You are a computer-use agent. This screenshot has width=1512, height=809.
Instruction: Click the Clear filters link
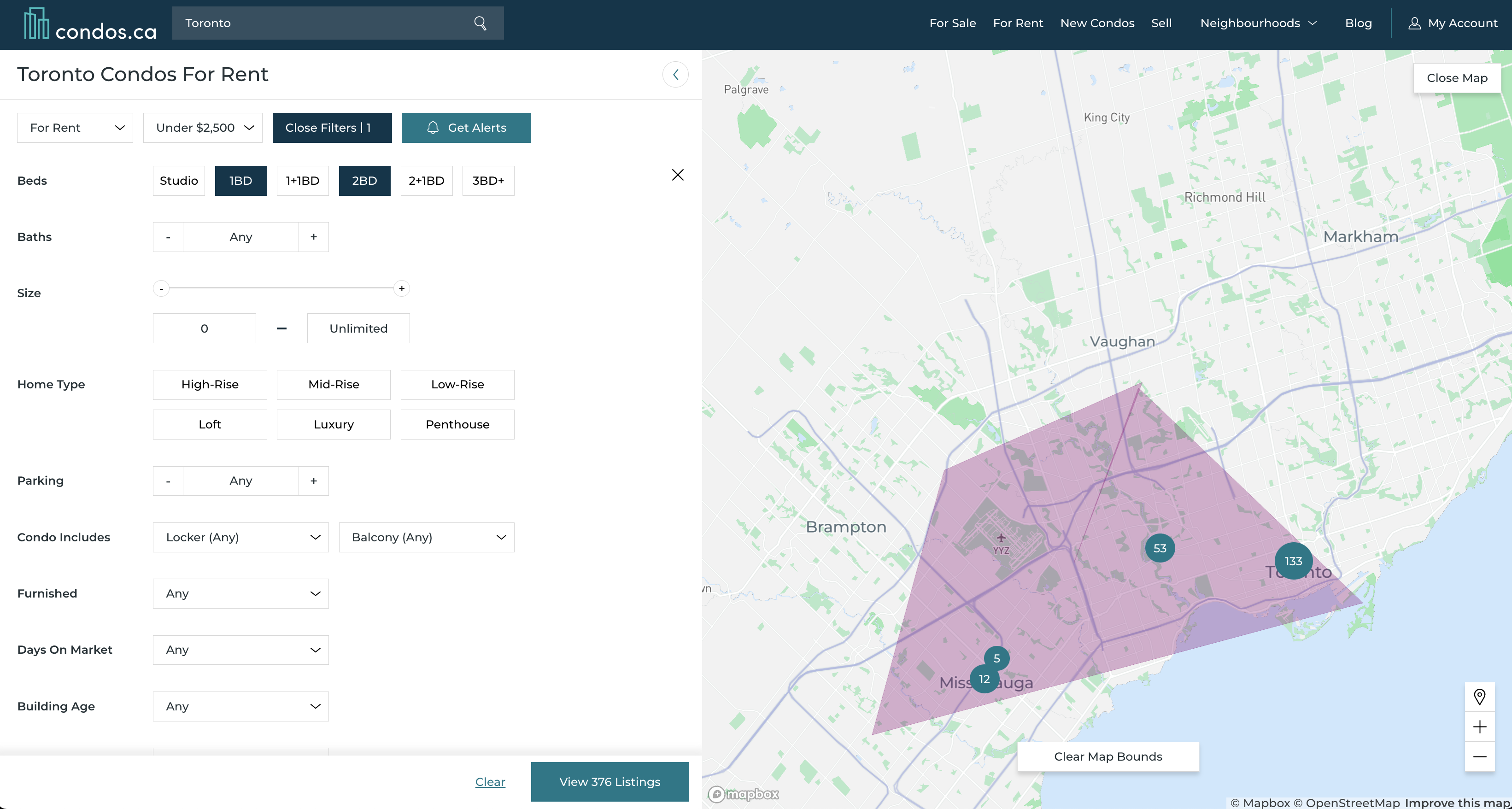tap(490, 781)
